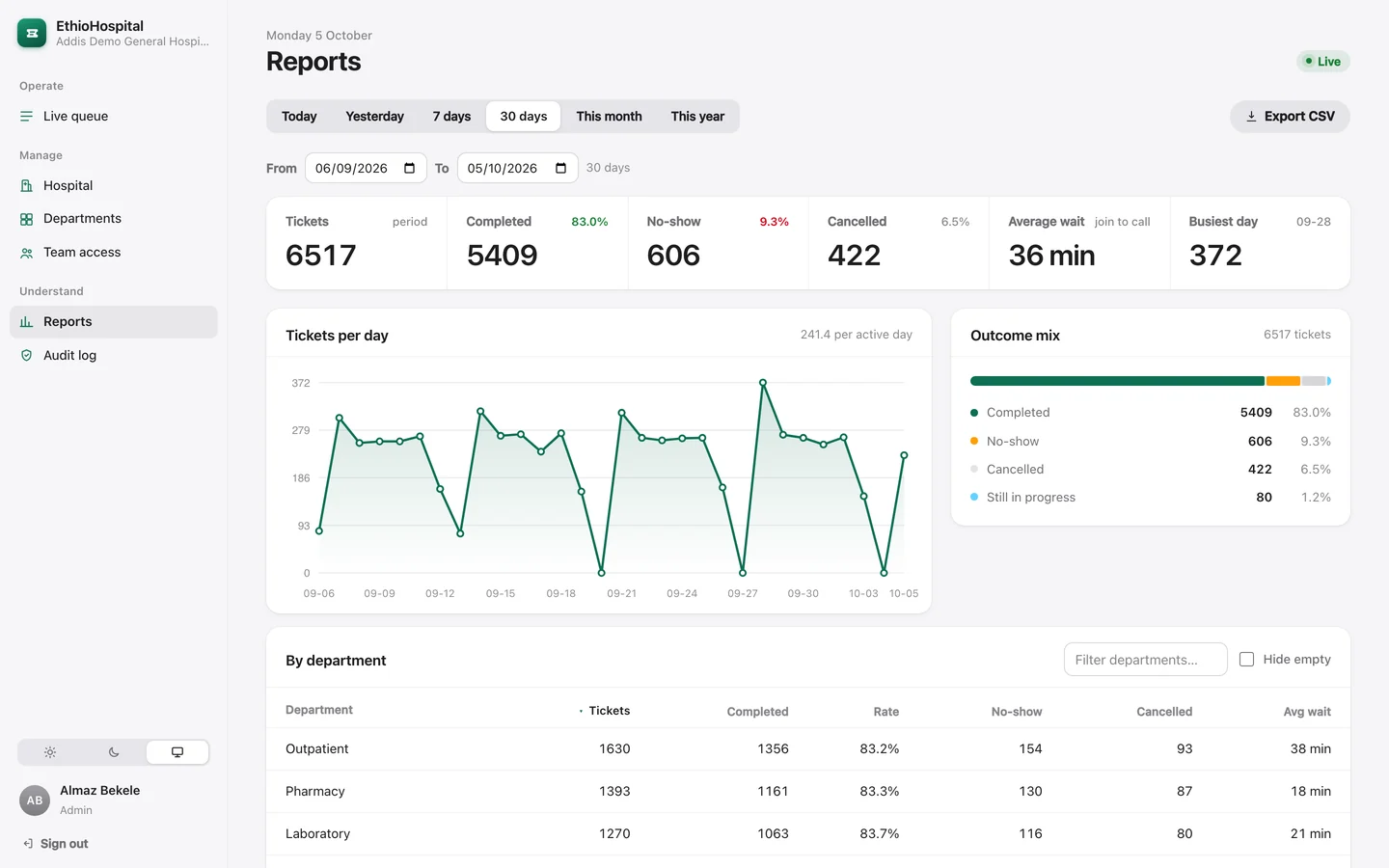Click the From date field 06/09/2026
This screenshot has width=1389, height=868.
(x=366, y=168)
